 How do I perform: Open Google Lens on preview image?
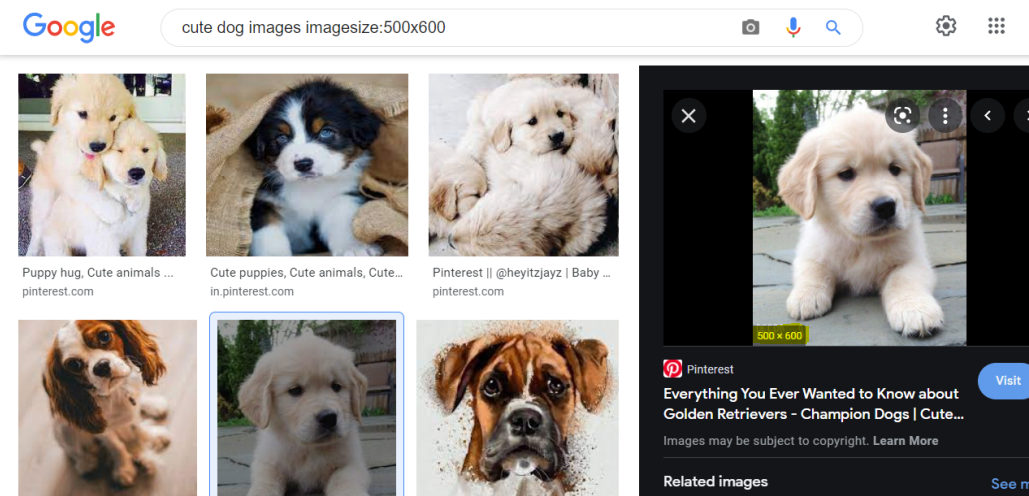[902, 116]
